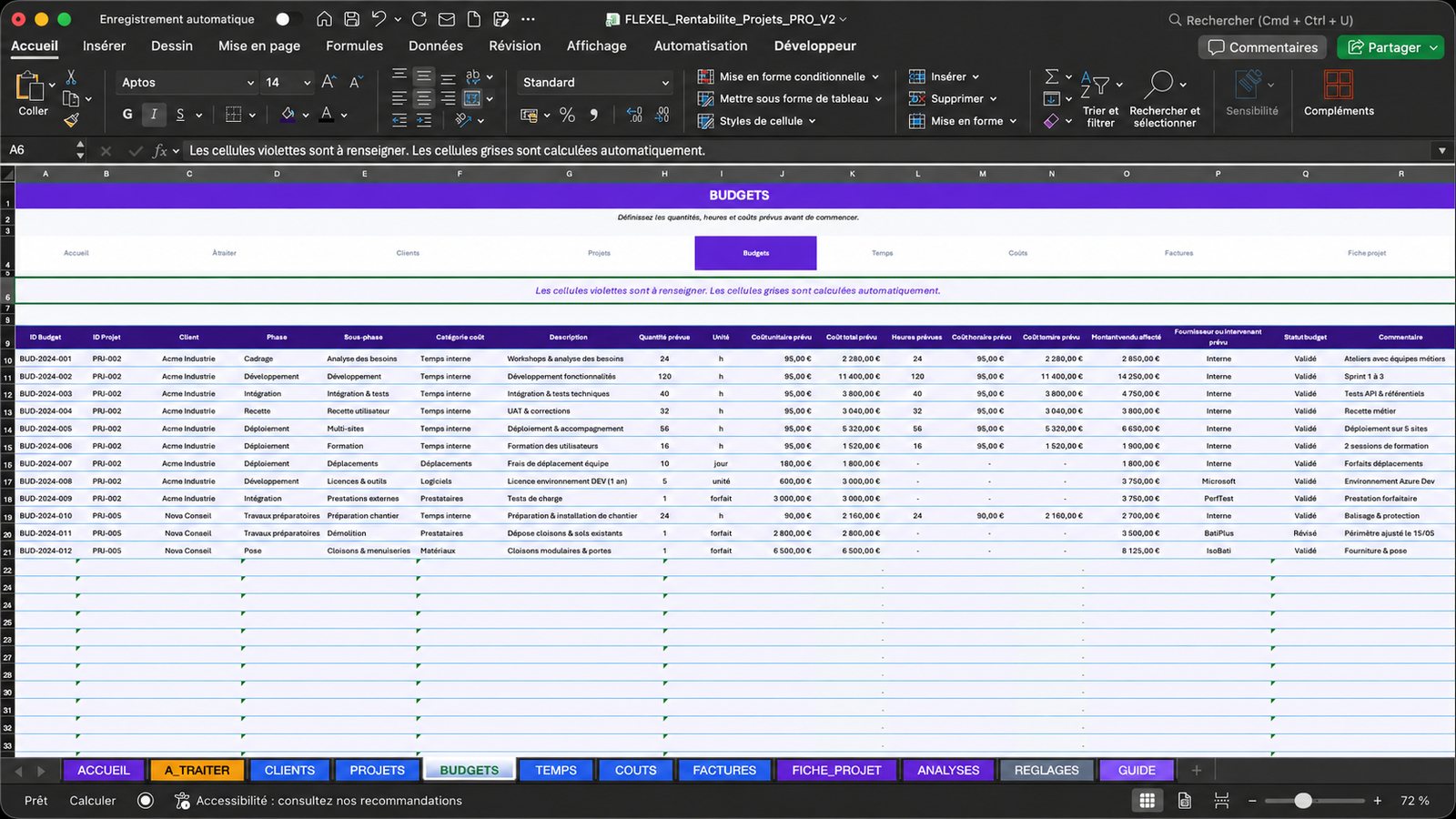Viewport: 1456px width, 819px height.
Task: Click the Format Painter brush icon
Action: (72, 120)
